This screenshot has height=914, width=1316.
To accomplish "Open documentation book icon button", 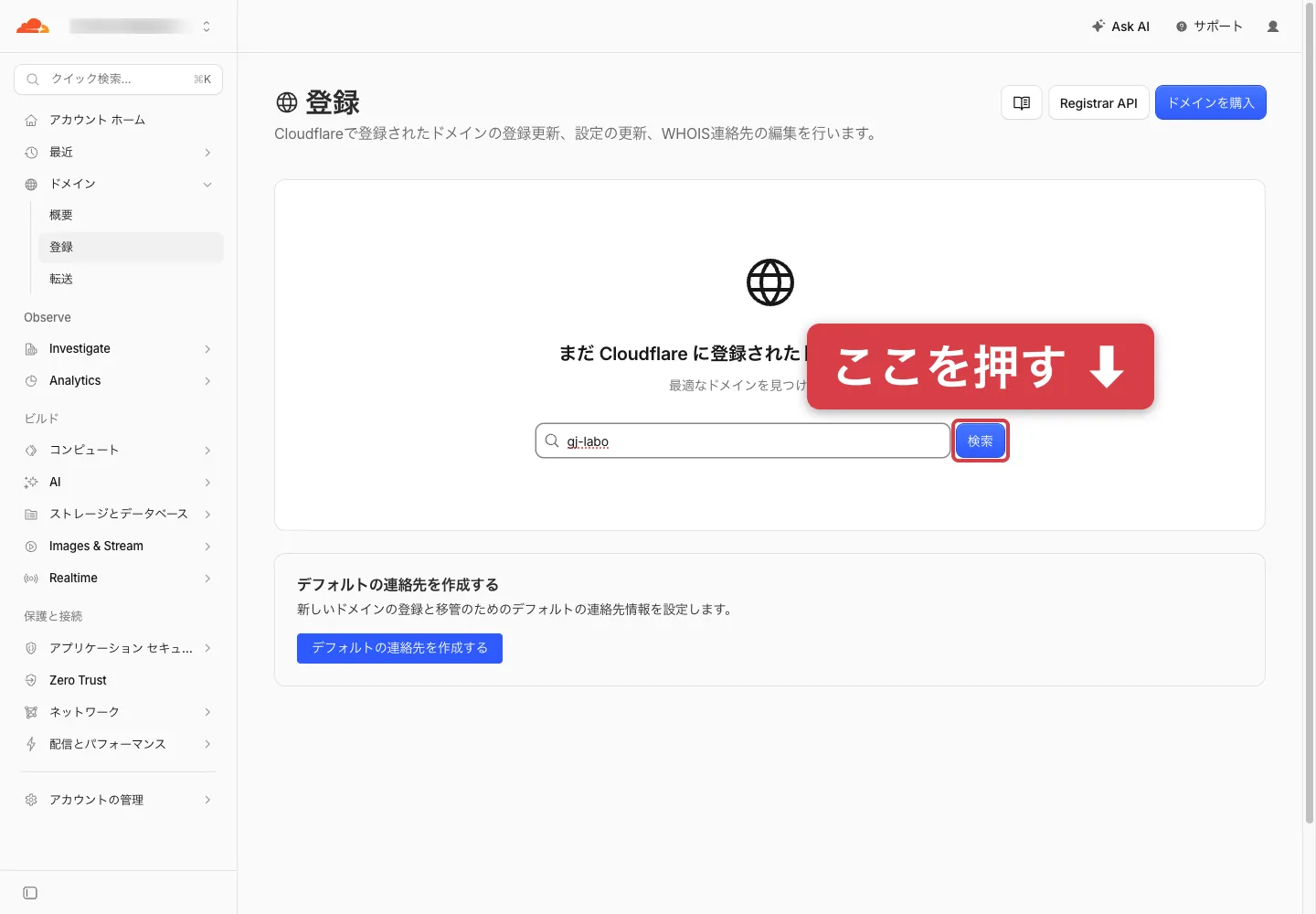I will (1022, 102).
